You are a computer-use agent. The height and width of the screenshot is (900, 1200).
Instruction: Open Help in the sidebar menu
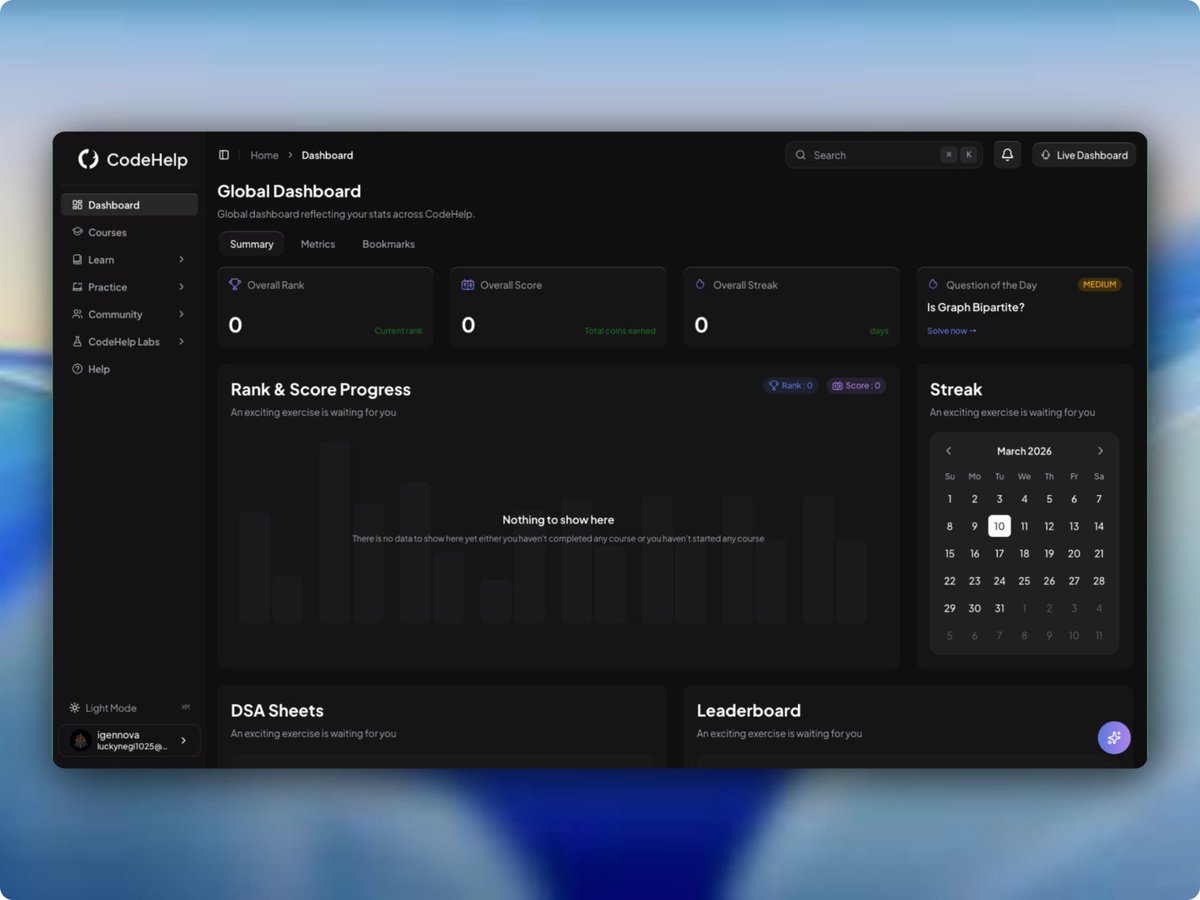(x=129, y=369)
